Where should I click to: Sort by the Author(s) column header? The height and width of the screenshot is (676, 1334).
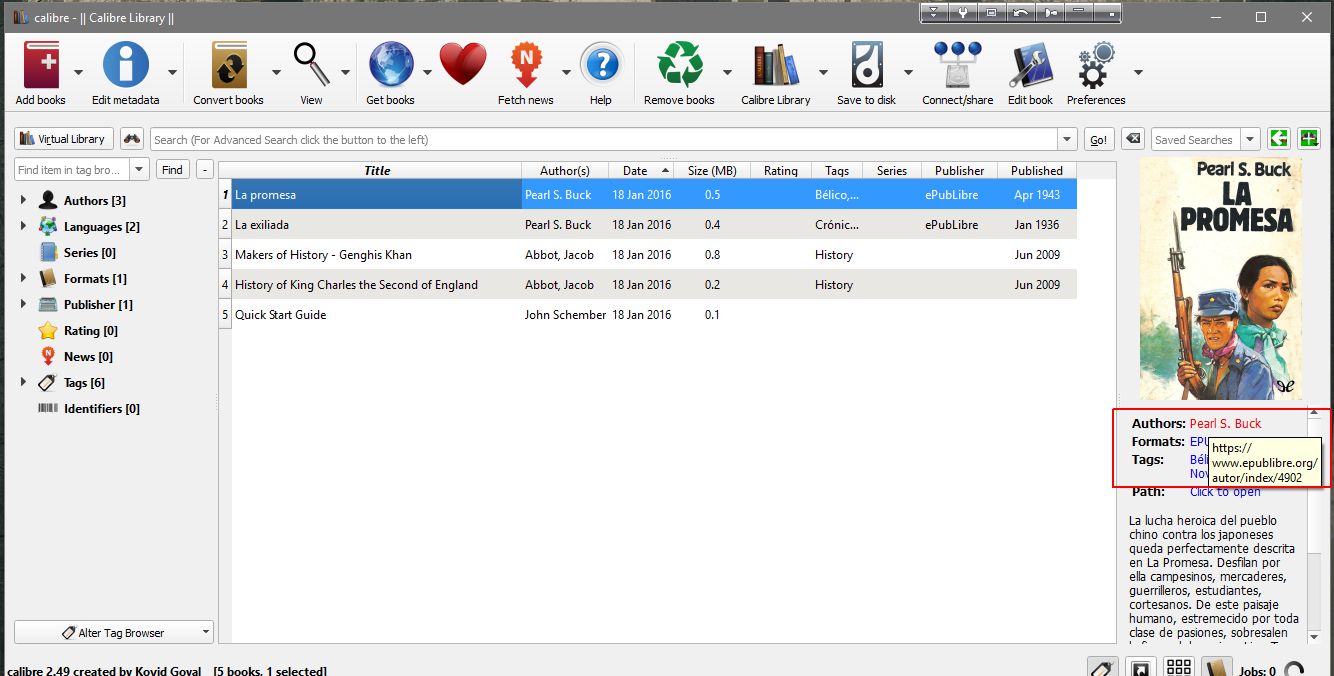click(x=565, y=170)
